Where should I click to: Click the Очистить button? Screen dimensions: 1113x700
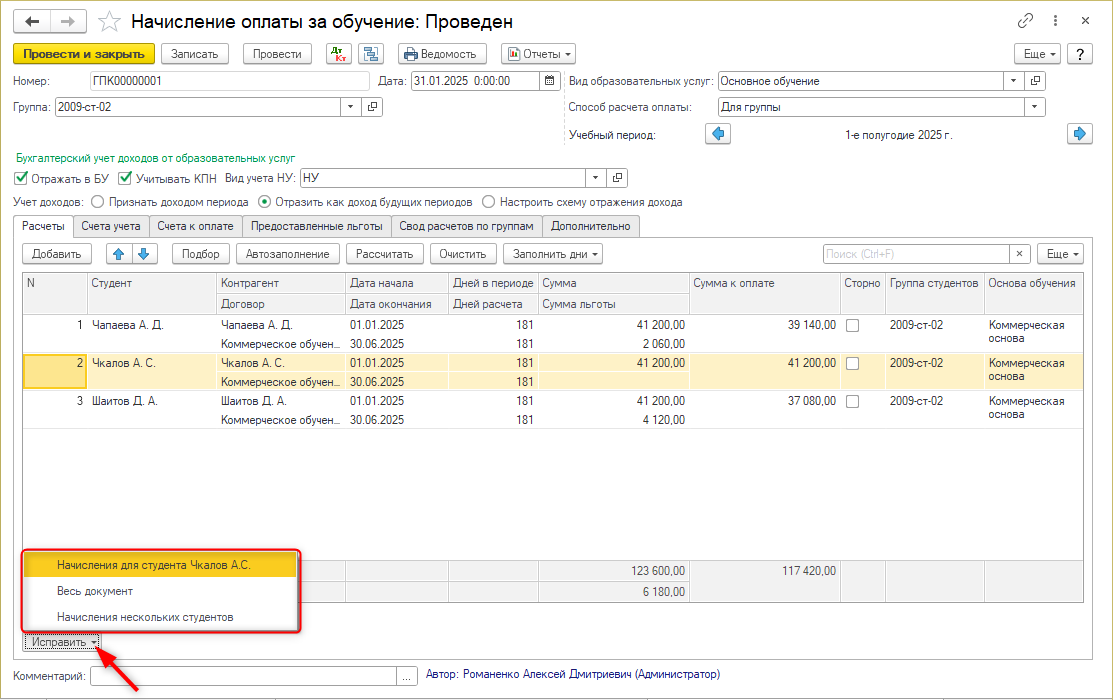(x=463, y=254)
